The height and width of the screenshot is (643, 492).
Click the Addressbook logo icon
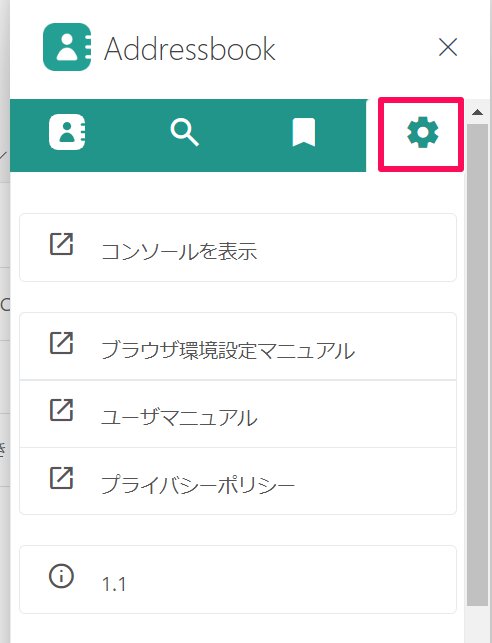click(x=67, y=47)
